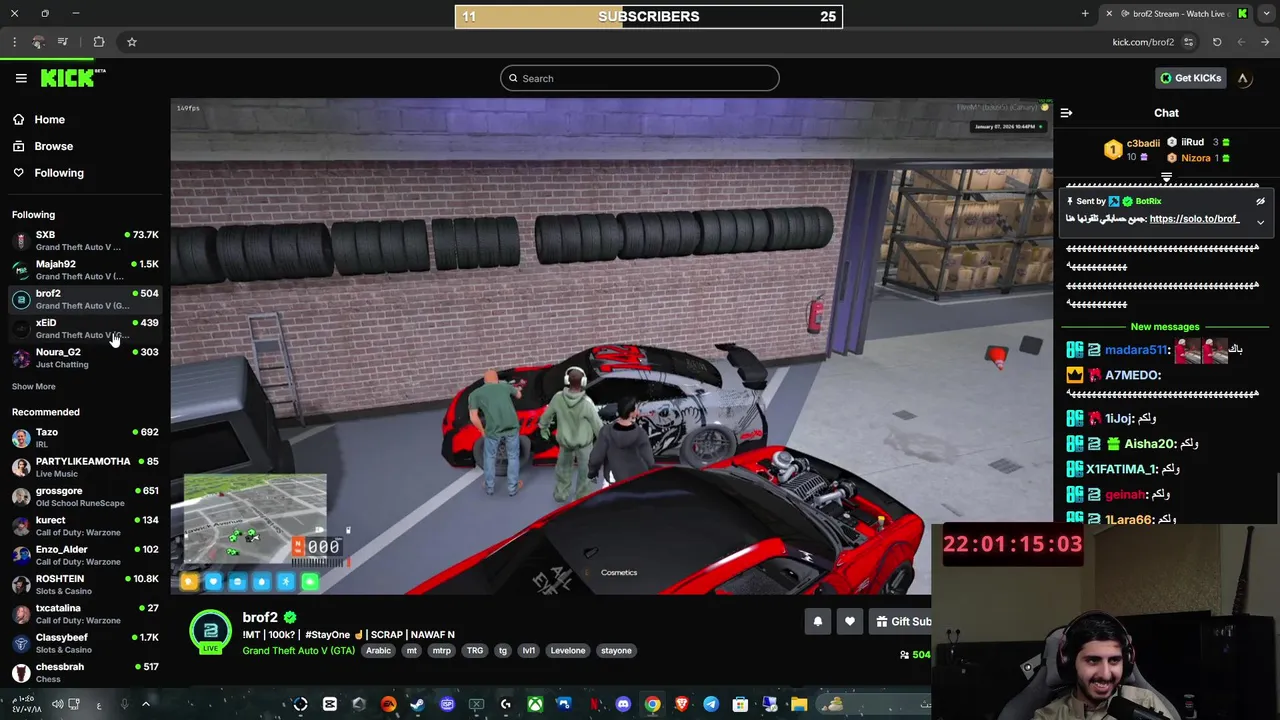This screenshot has width=1280, height=720.
Task: Expand the pinned message chevron
Action: pos(1260,222)
